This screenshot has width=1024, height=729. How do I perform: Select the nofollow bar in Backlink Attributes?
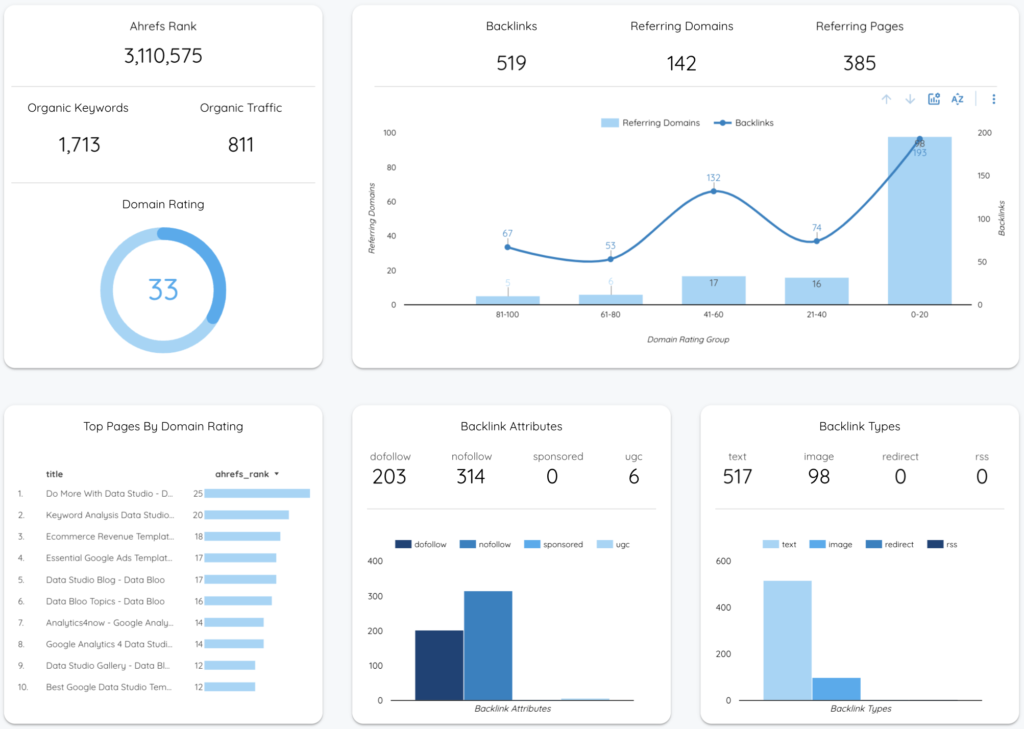pyautogui.click(x=488, y=646)
